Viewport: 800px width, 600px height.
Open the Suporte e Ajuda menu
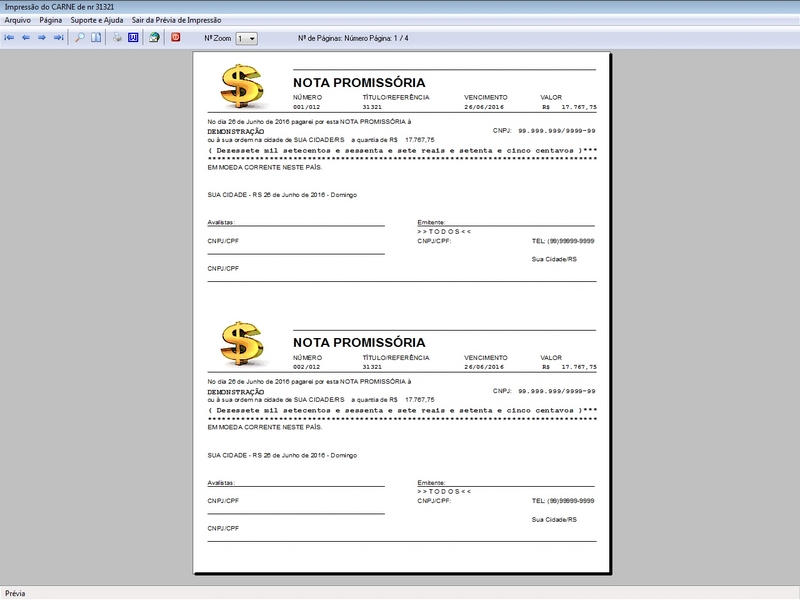[96, 20]
